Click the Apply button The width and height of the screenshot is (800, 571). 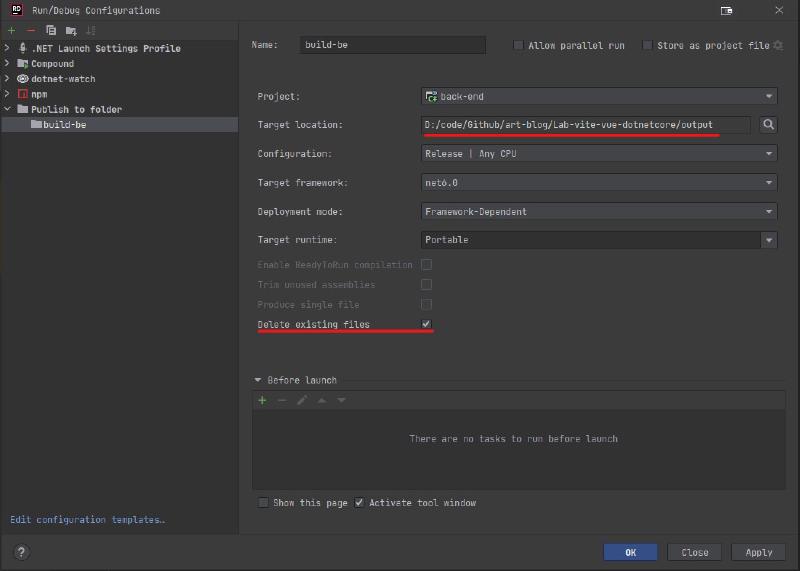758,552
